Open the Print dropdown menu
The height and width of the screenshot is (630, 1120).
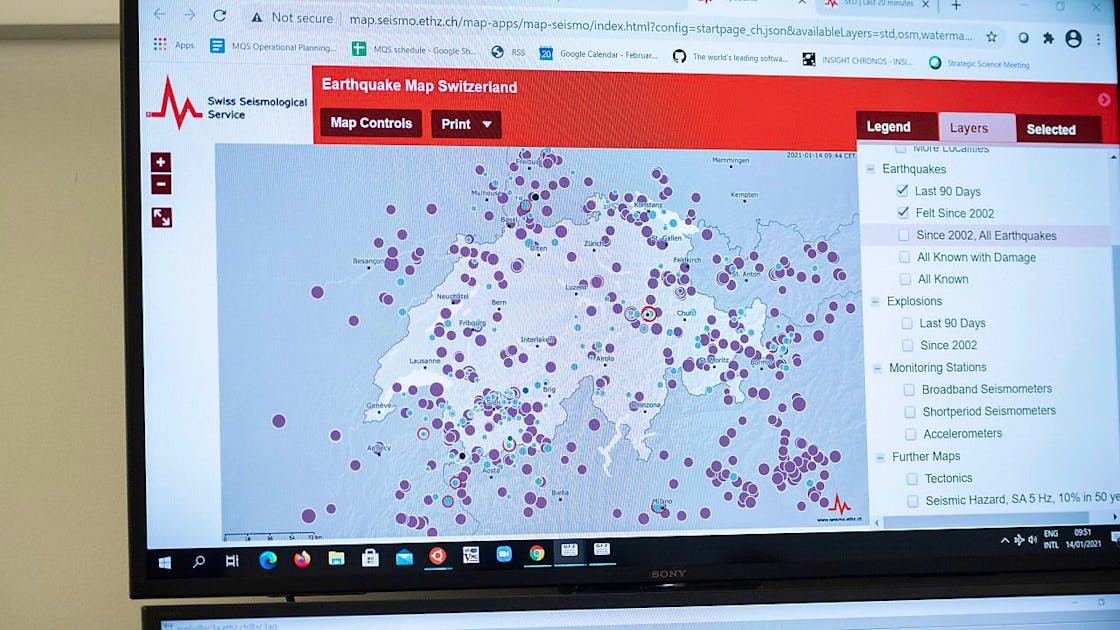(x=466, y=124)
